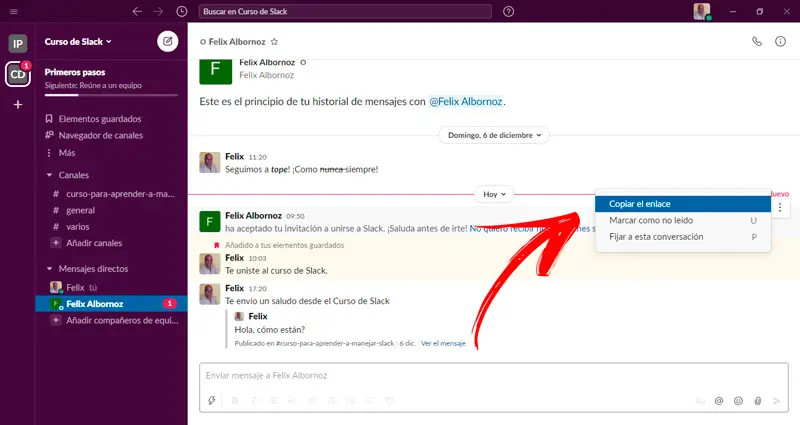Open user profile avatar in title bar

(x=702, y=11)
